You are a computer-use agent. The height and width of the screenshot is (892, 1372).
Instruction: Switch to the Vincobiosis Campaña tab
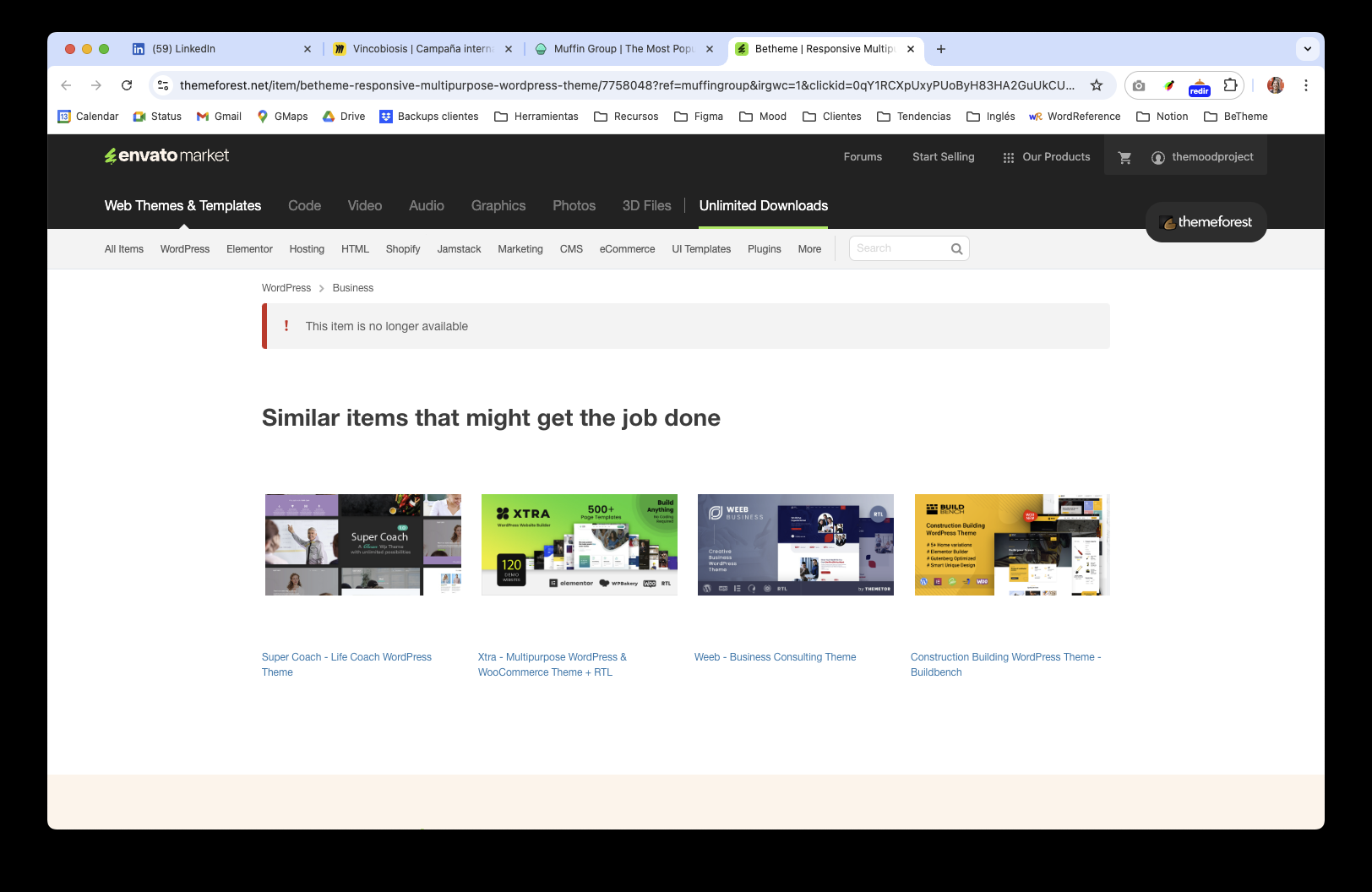pyautogui.click(x=422, y=49)
